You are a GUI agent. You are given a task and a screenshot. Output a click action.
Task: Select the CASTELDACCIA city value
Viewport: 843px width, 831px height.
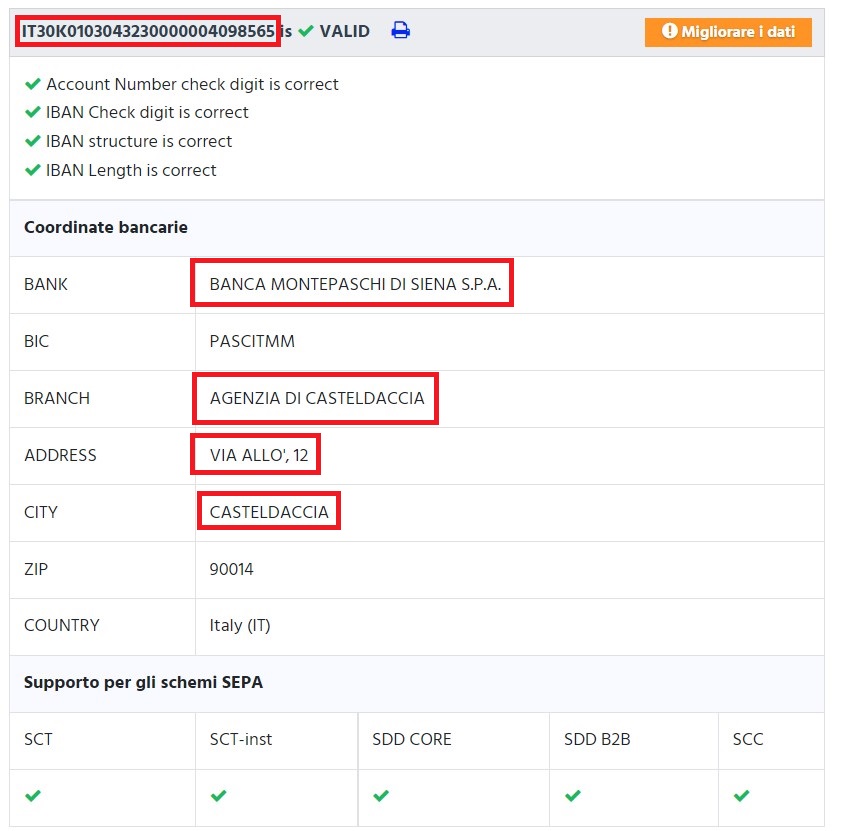[x=269, y=512]
